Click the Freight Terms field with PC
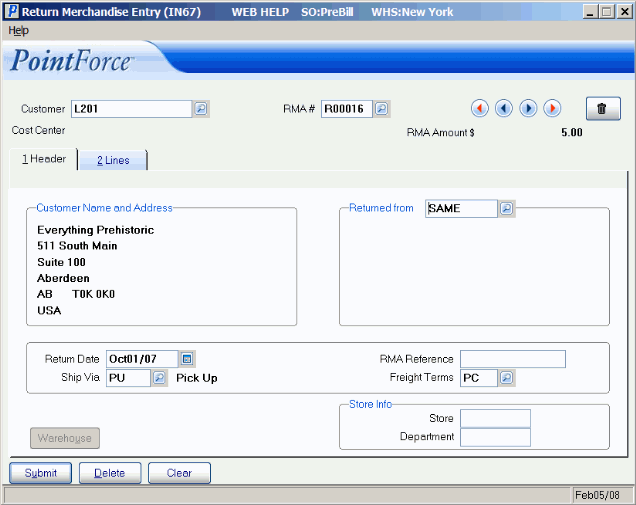The width and height of the screenshot is (636, 505). point(479,378)
